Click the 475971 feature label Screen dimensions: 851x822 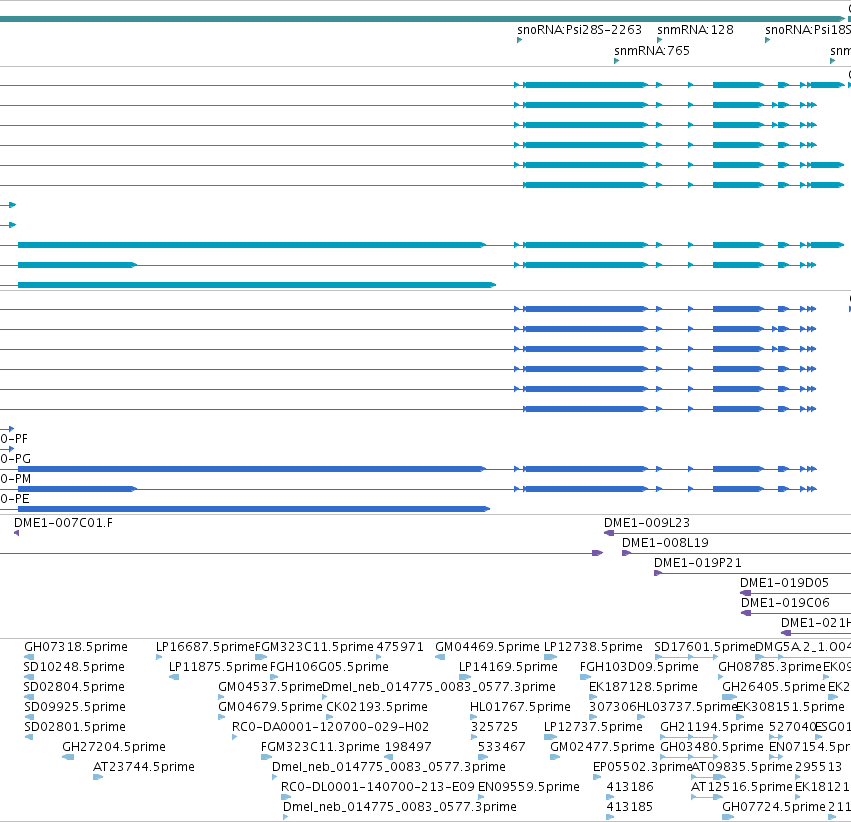point(400,647)
